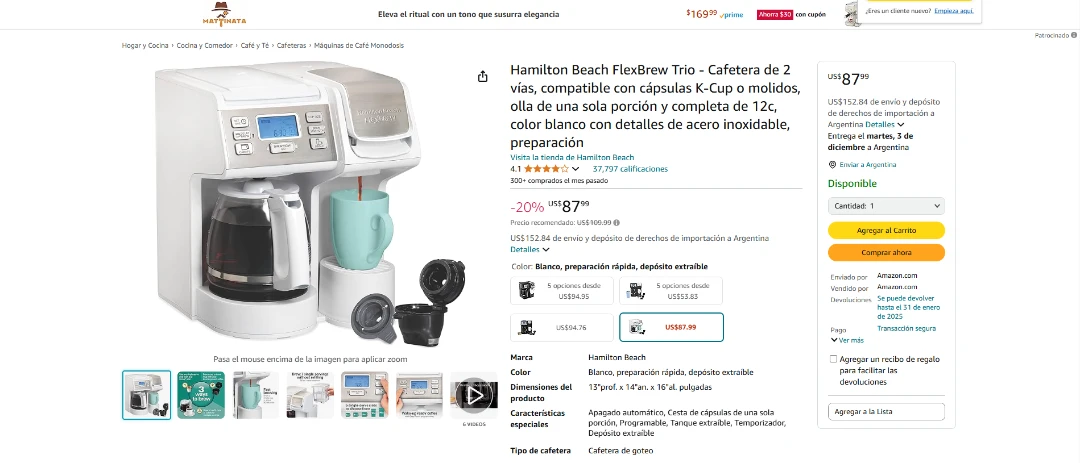Select the US$94.76 color option
Image resolution: width=1080 pixels, height=463 pixels.
click(561, 327)
